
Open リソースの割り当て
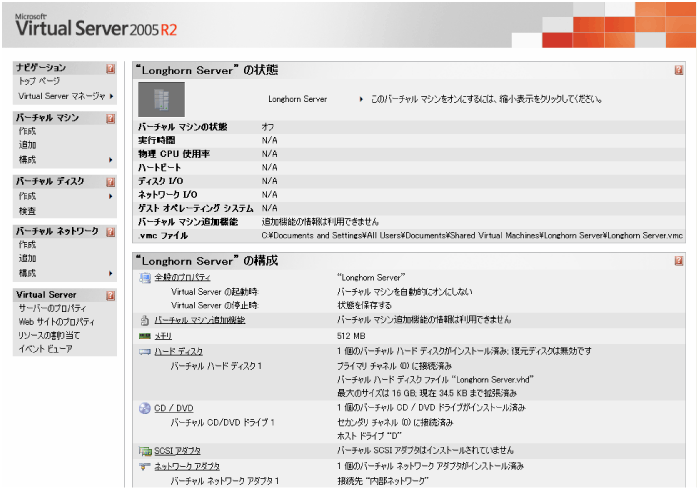[49, 336]
